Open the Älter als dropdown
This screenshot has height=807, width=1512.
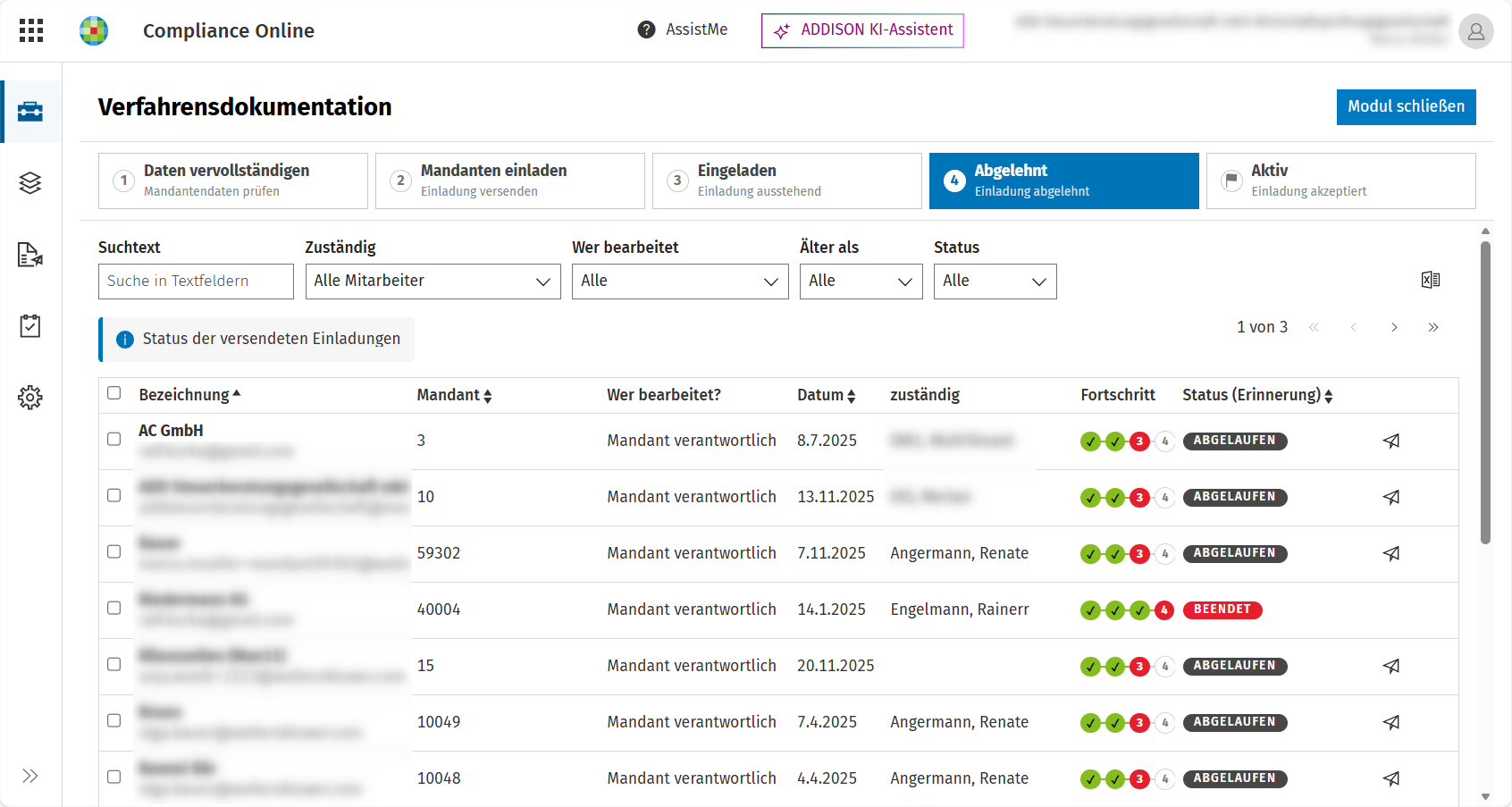[861, 282]
